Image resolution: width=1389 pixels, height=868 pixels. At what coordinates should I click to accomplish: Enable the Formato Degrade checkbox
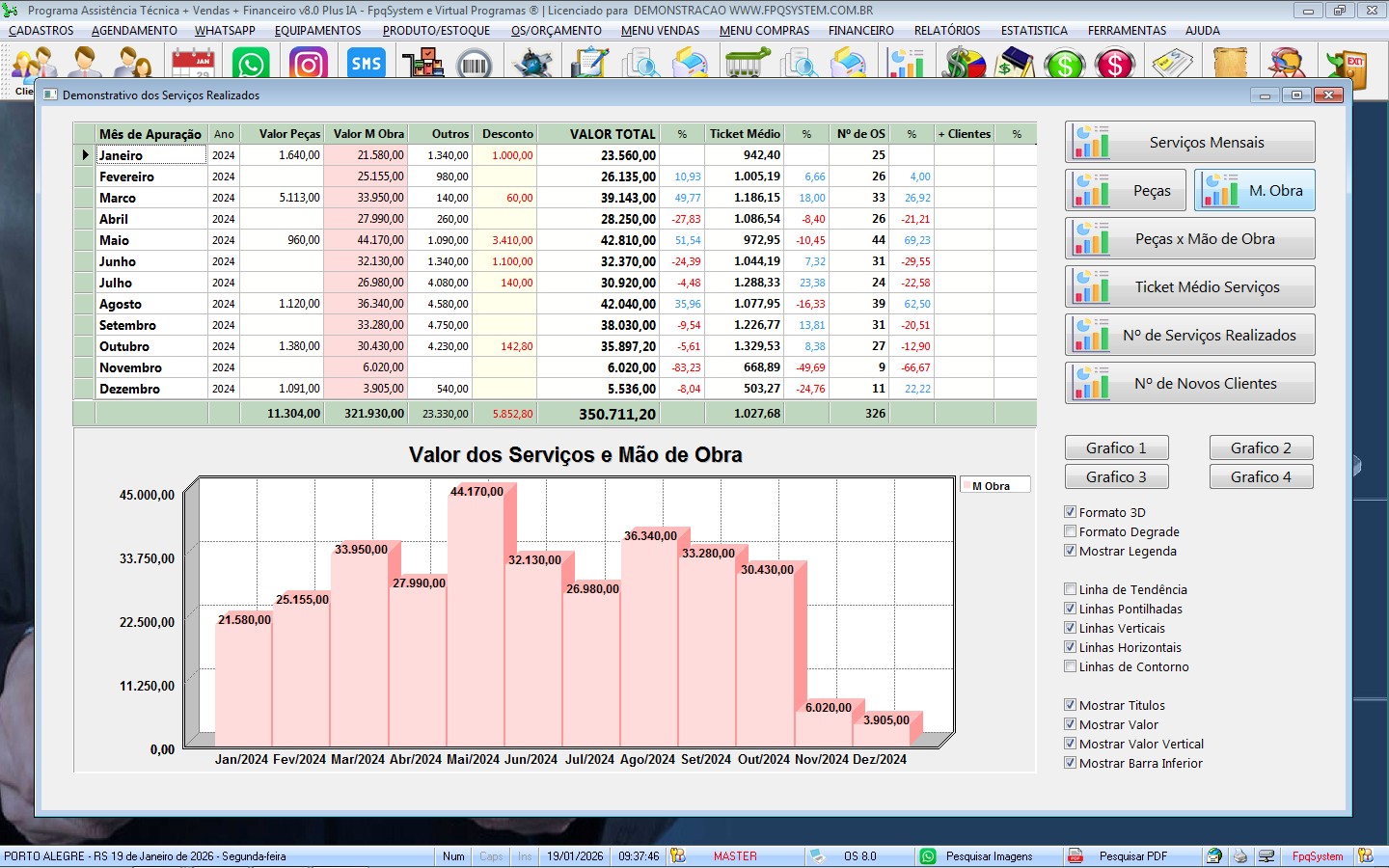click(x=1070, y=531)
